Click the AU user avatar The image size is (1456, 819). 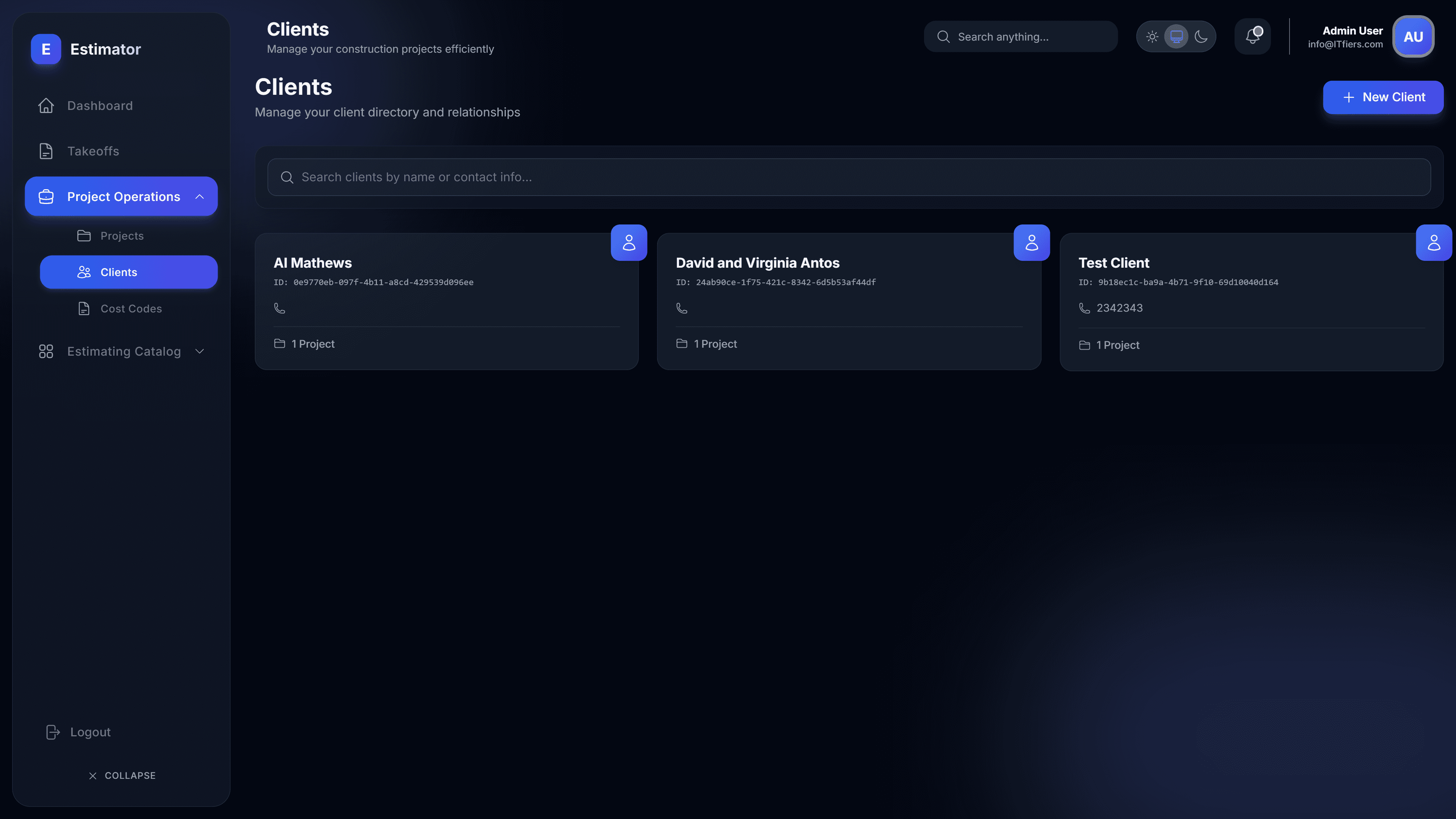pyautogui.click(x=1413, y=37)
